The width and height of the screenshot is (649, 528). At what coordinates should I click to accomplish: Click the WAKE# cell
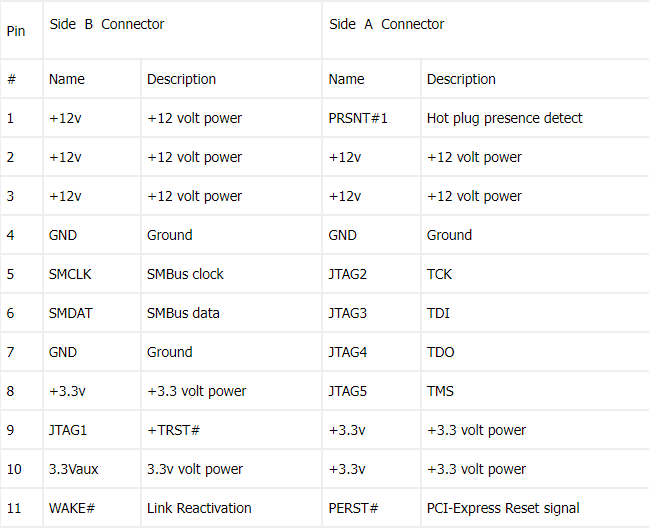coord(71,508)
